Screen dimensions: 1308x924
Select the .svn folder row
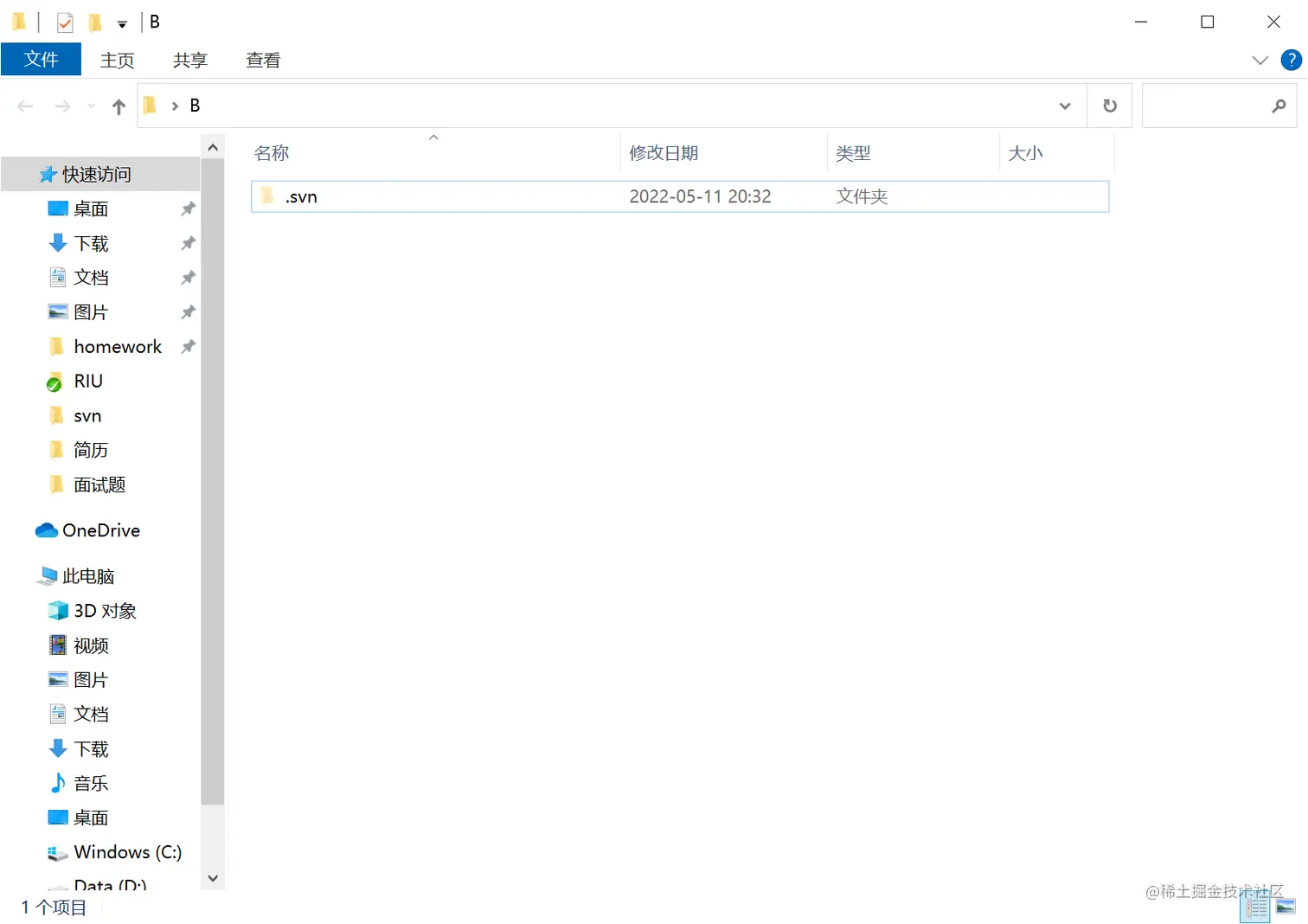point(680,196)
